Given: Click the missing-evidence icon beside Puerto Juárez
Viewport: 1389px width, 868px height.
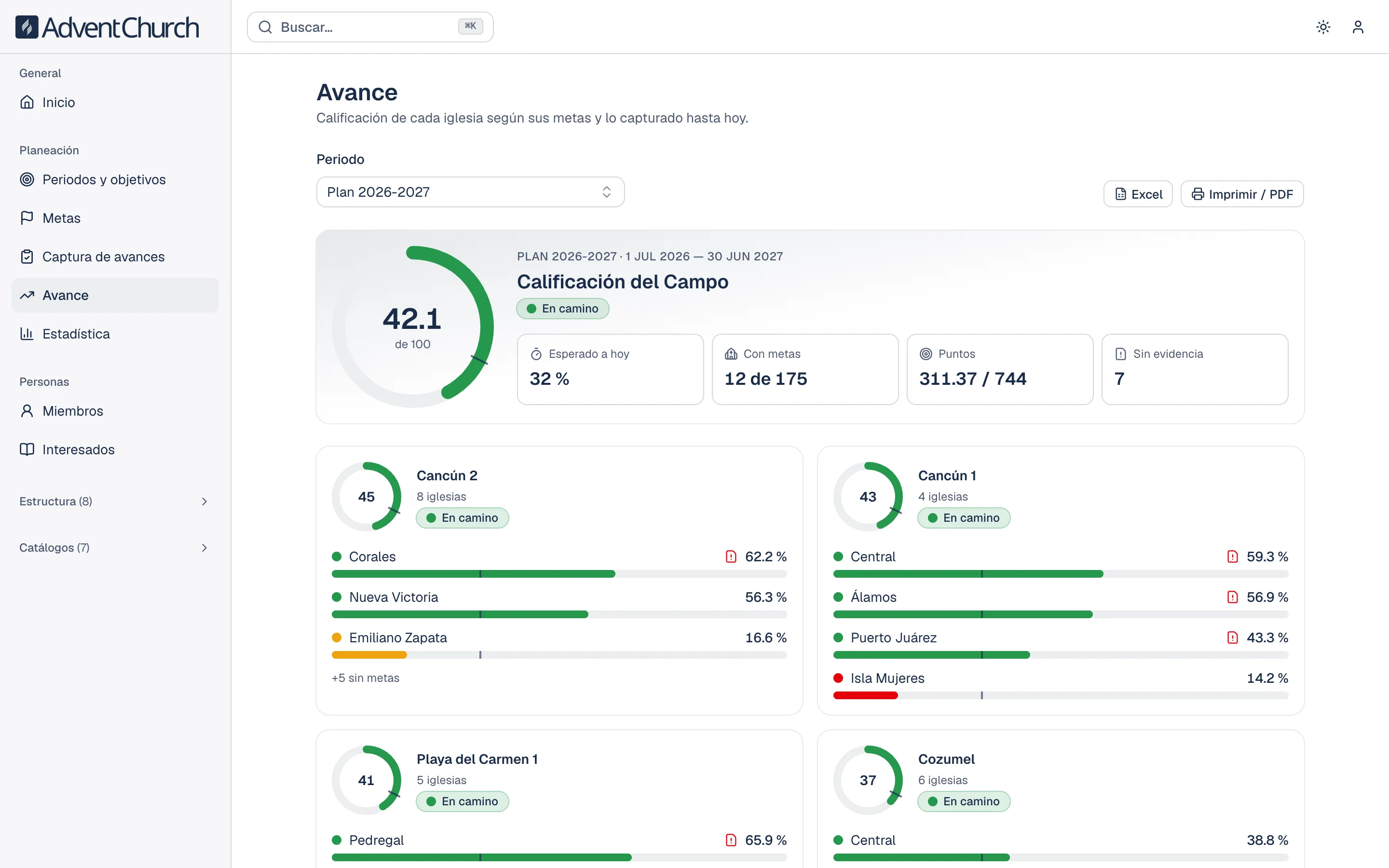Looking at the screenshot, I should coord(1232,637).
